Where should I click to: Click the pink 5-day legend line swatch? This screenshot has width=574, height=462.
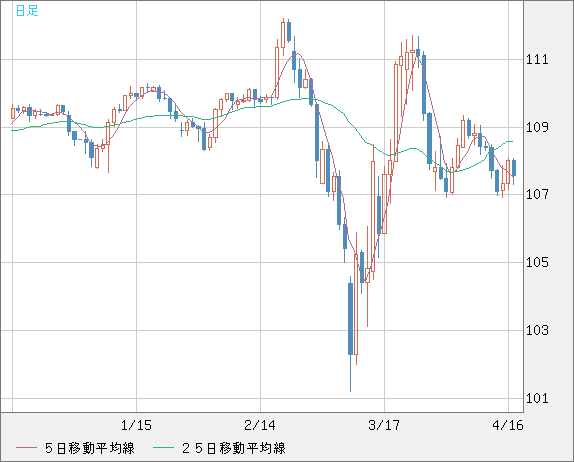point(26,448)
